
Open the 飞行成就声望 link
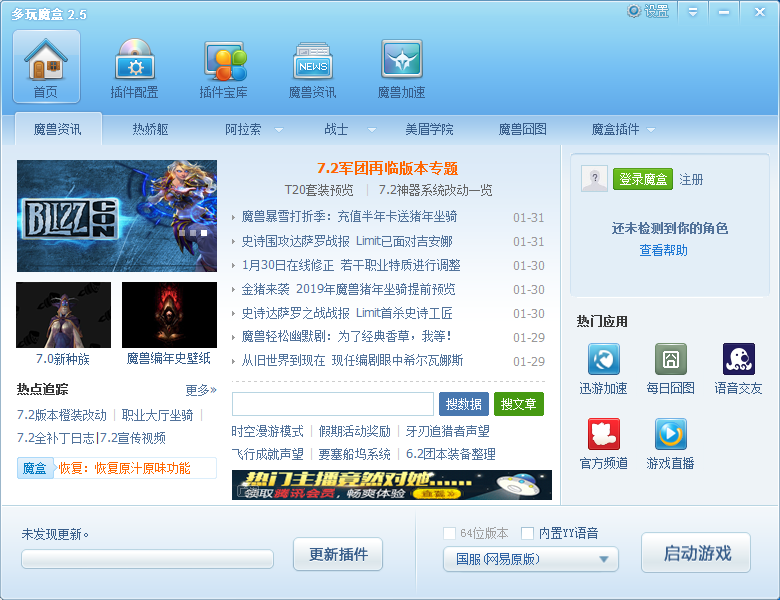[x=267, y=454]
